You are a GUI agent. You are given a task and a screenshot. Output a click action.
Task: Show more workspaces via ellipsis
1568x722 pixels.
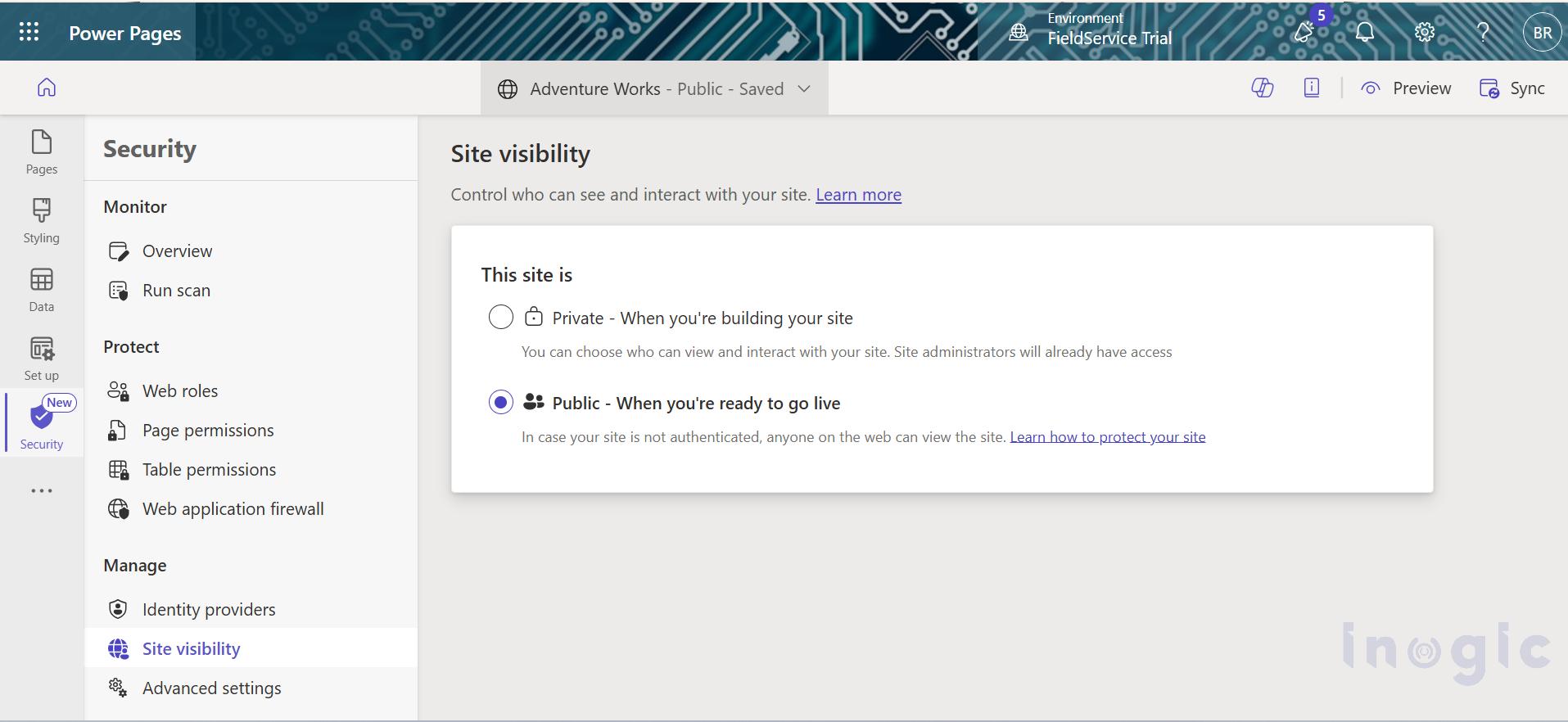click(42, 491)
